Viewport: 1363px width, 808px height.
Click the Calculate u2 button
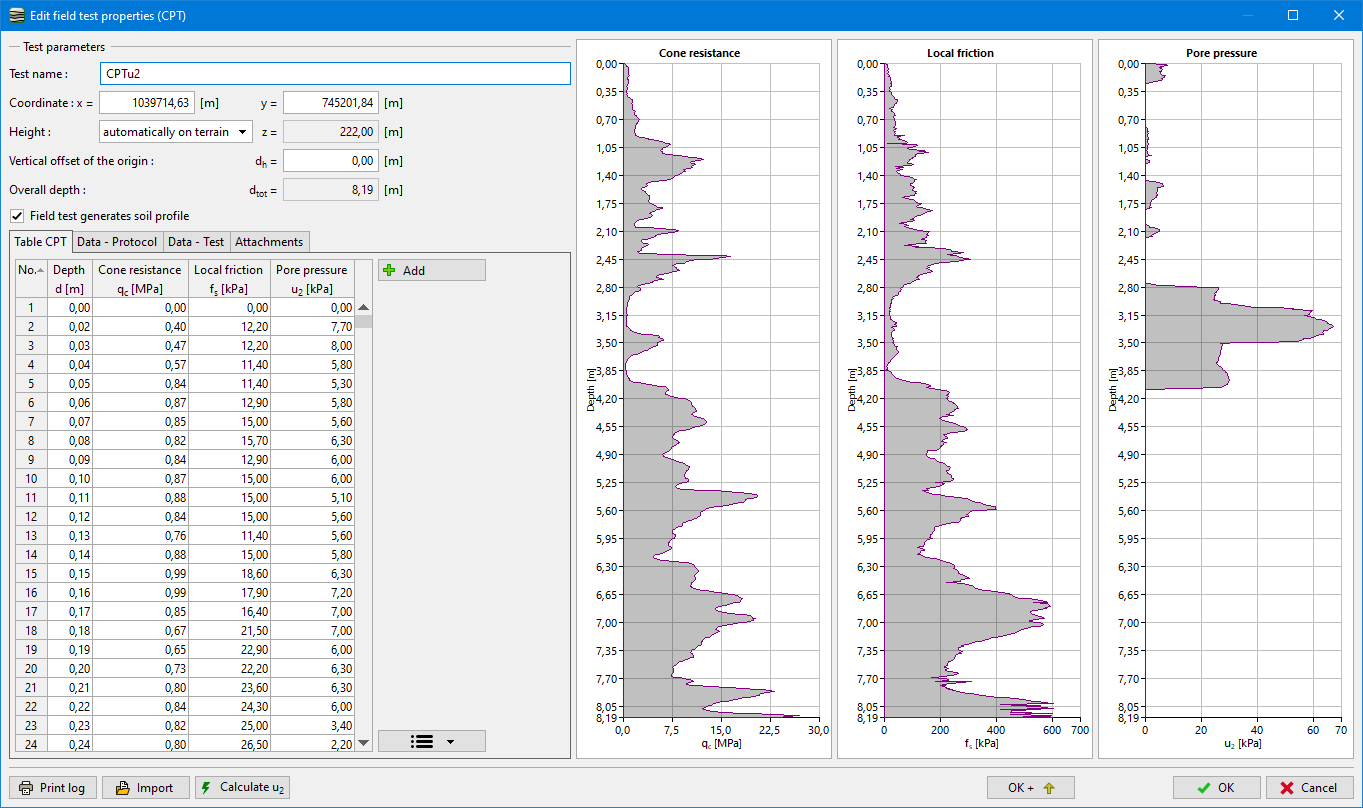(243, 787)
